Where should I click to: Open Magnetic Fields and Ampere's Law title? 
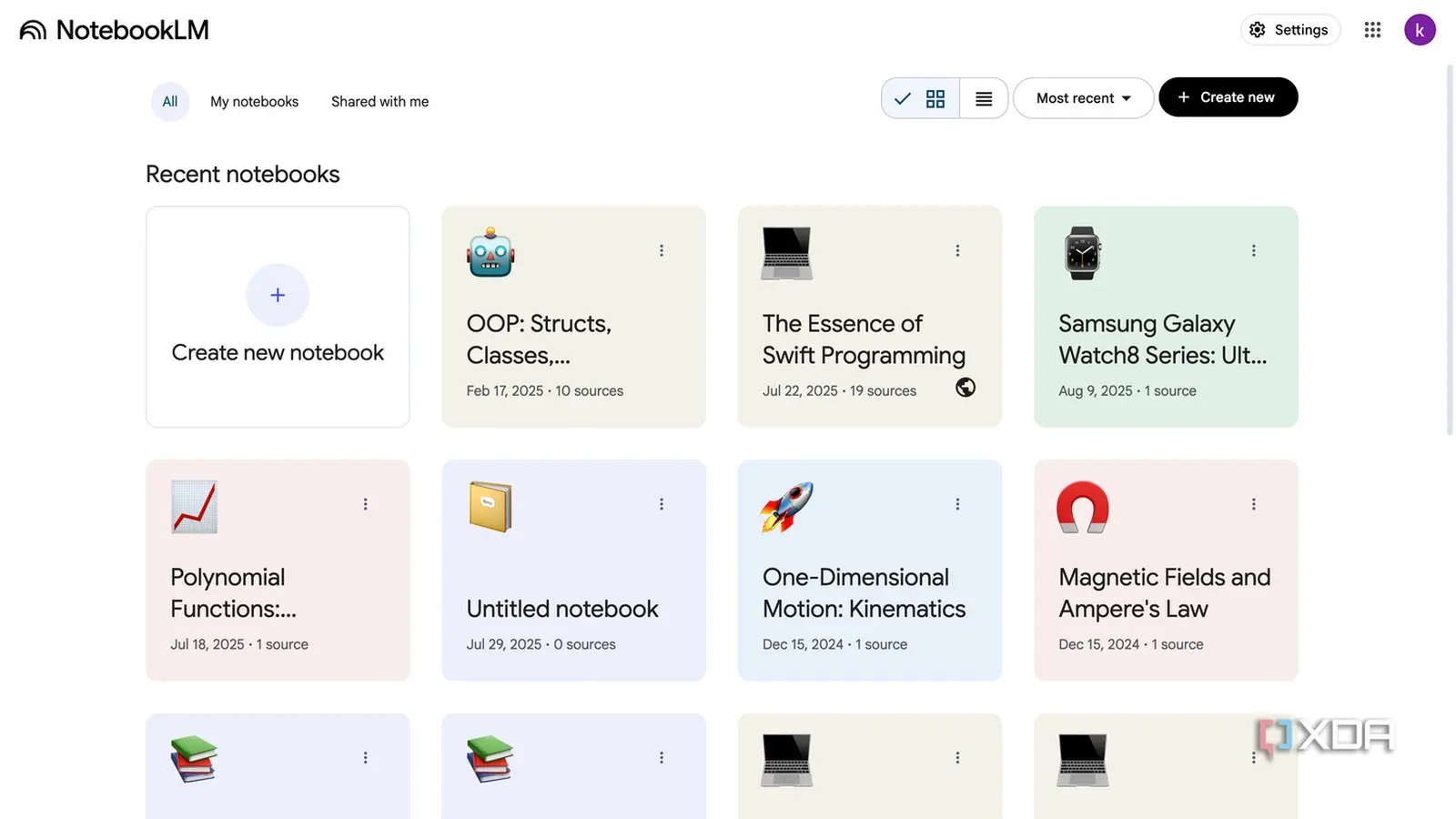(x=1164, y=593)
